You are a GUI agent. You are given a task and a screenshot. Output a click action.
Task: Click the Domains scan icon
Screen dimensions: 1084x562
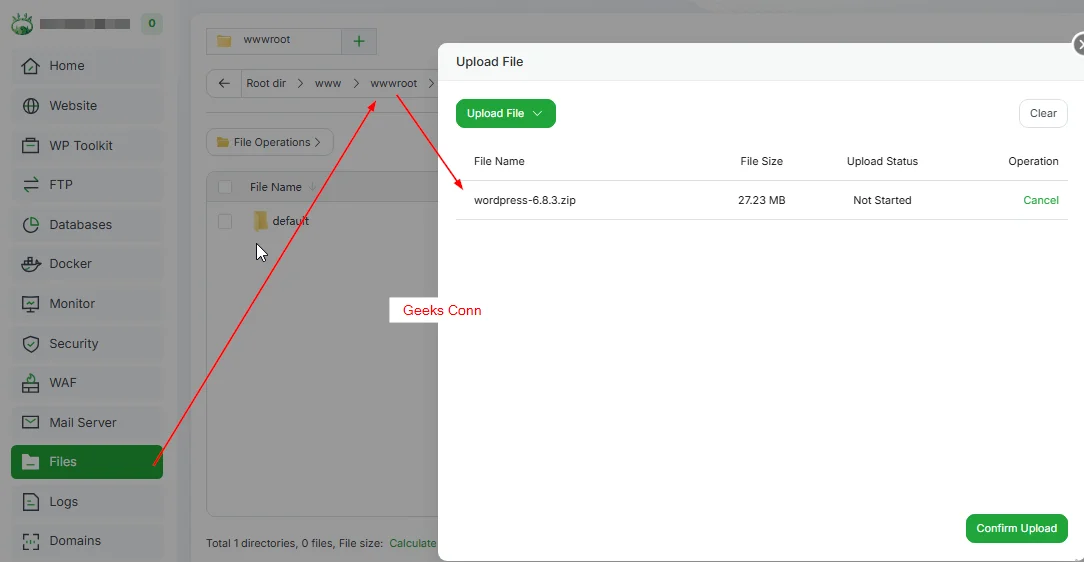[x=30, y=541]
